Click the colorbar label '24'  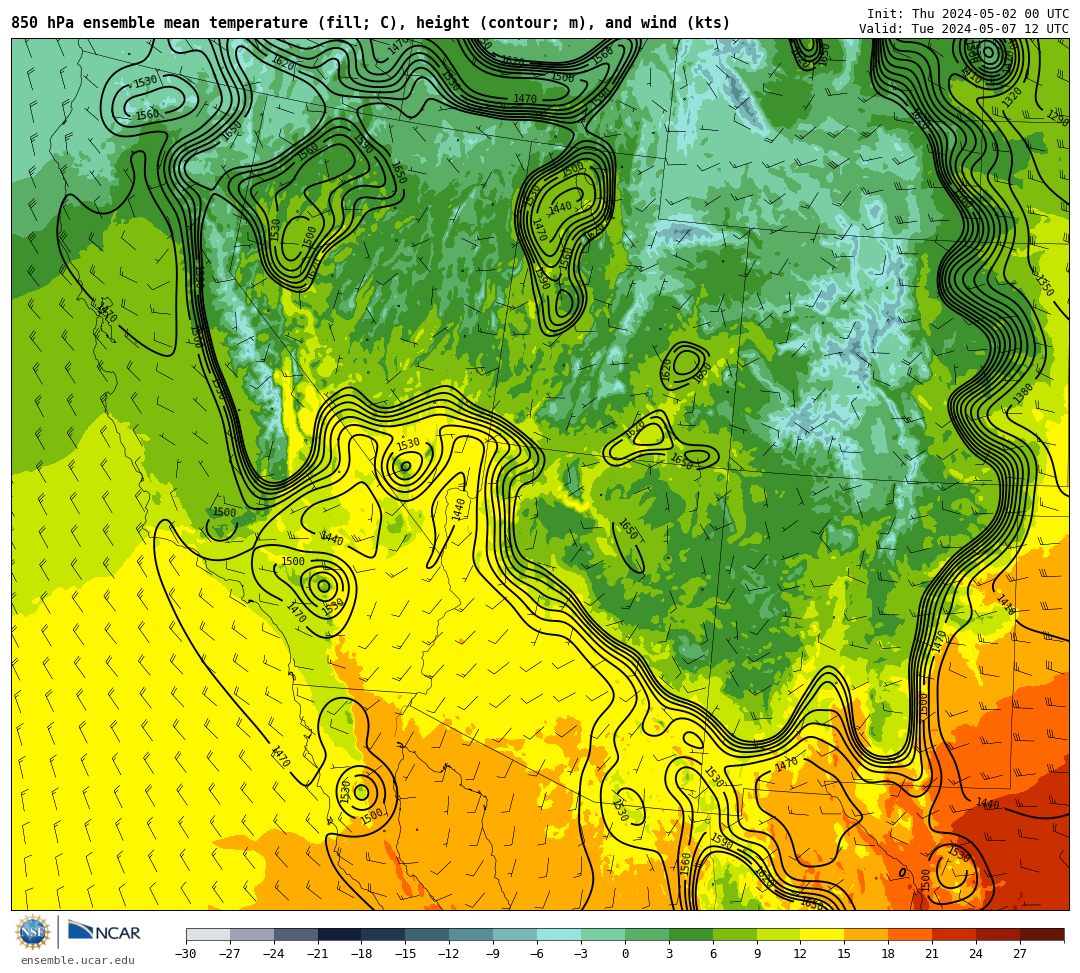(976, 954)
